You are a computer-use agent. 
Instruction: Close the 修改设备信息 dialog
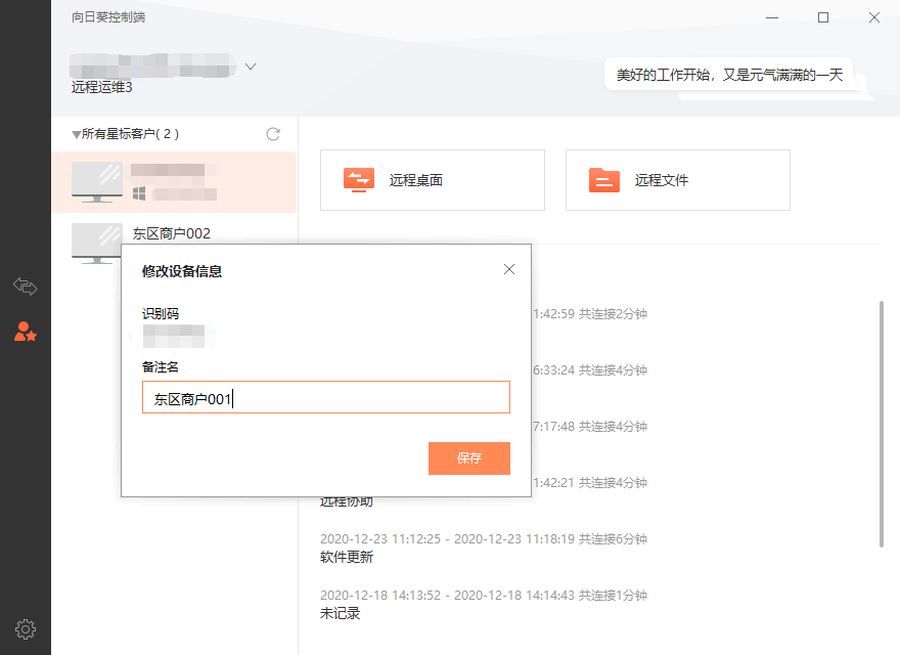509,269
